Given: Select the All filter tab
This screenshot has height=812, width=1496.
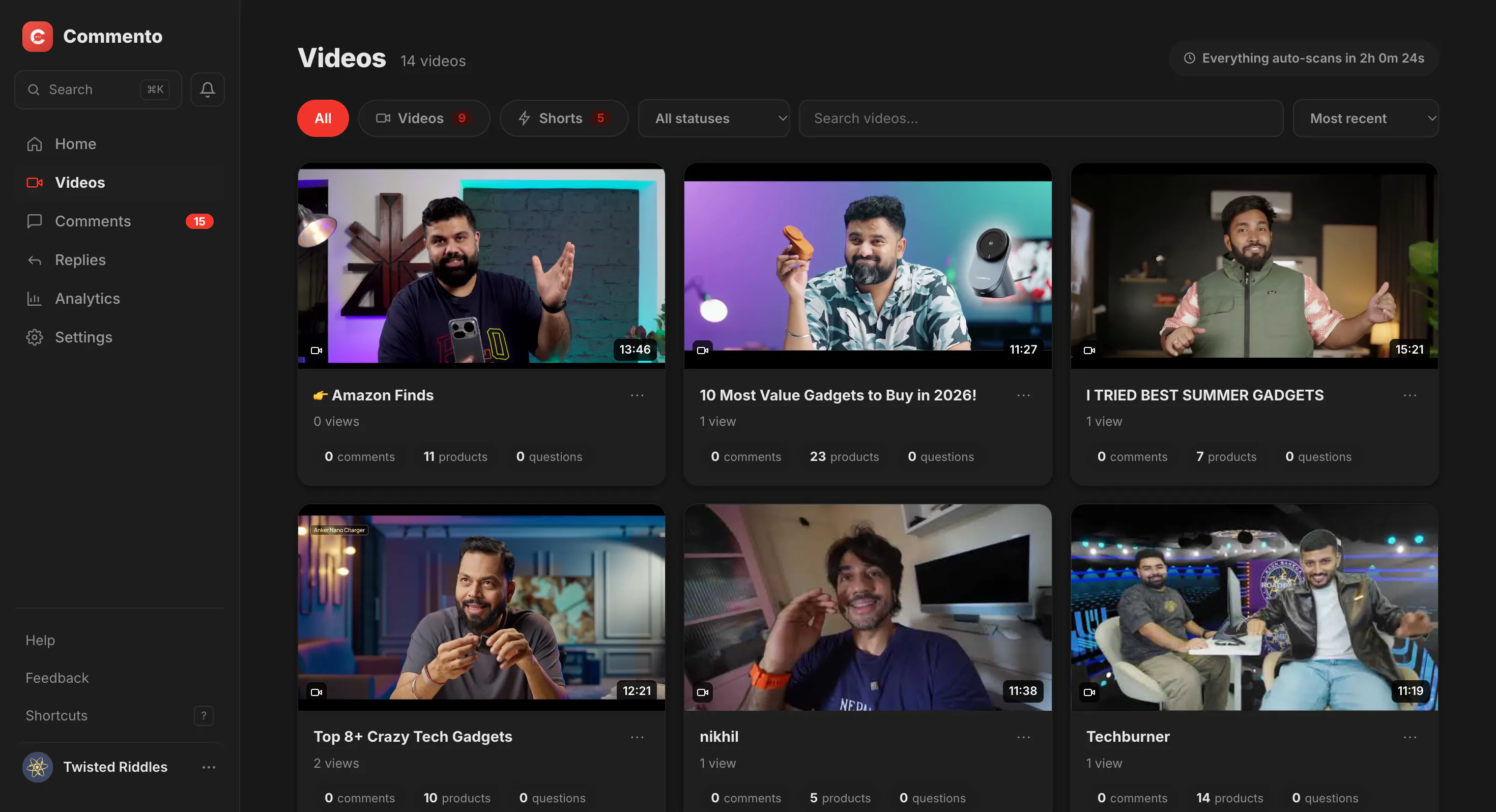Looking at the screenshot, I should [x=323, y=119].
